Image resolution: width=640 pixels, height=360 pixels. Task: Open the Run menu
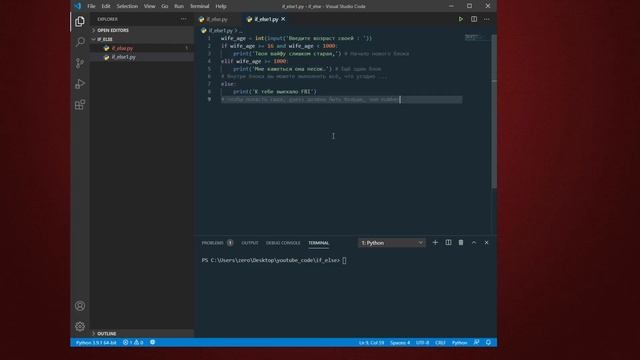click(x=179, y=6)
